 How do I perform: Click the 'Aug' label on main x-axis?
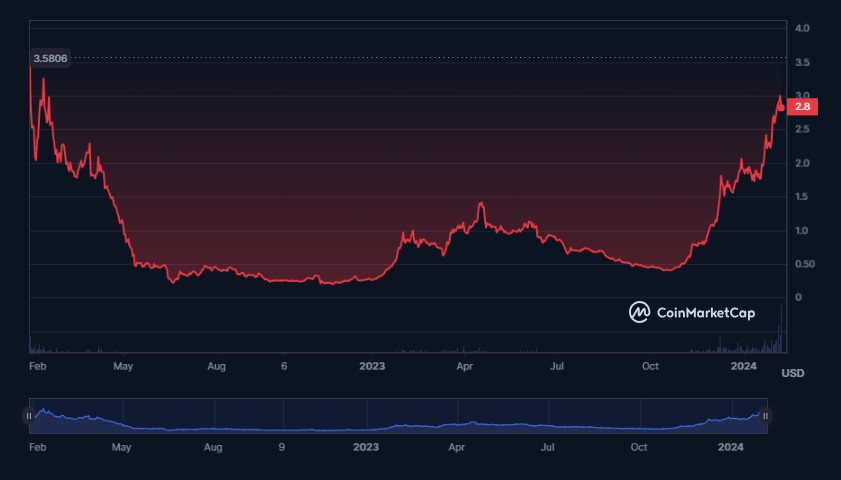(x=217, y=366)
